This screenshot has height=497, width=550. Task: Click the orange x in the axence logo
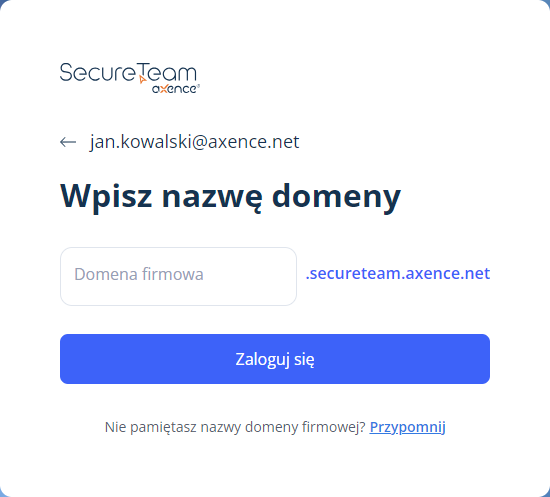pos(165,89)
